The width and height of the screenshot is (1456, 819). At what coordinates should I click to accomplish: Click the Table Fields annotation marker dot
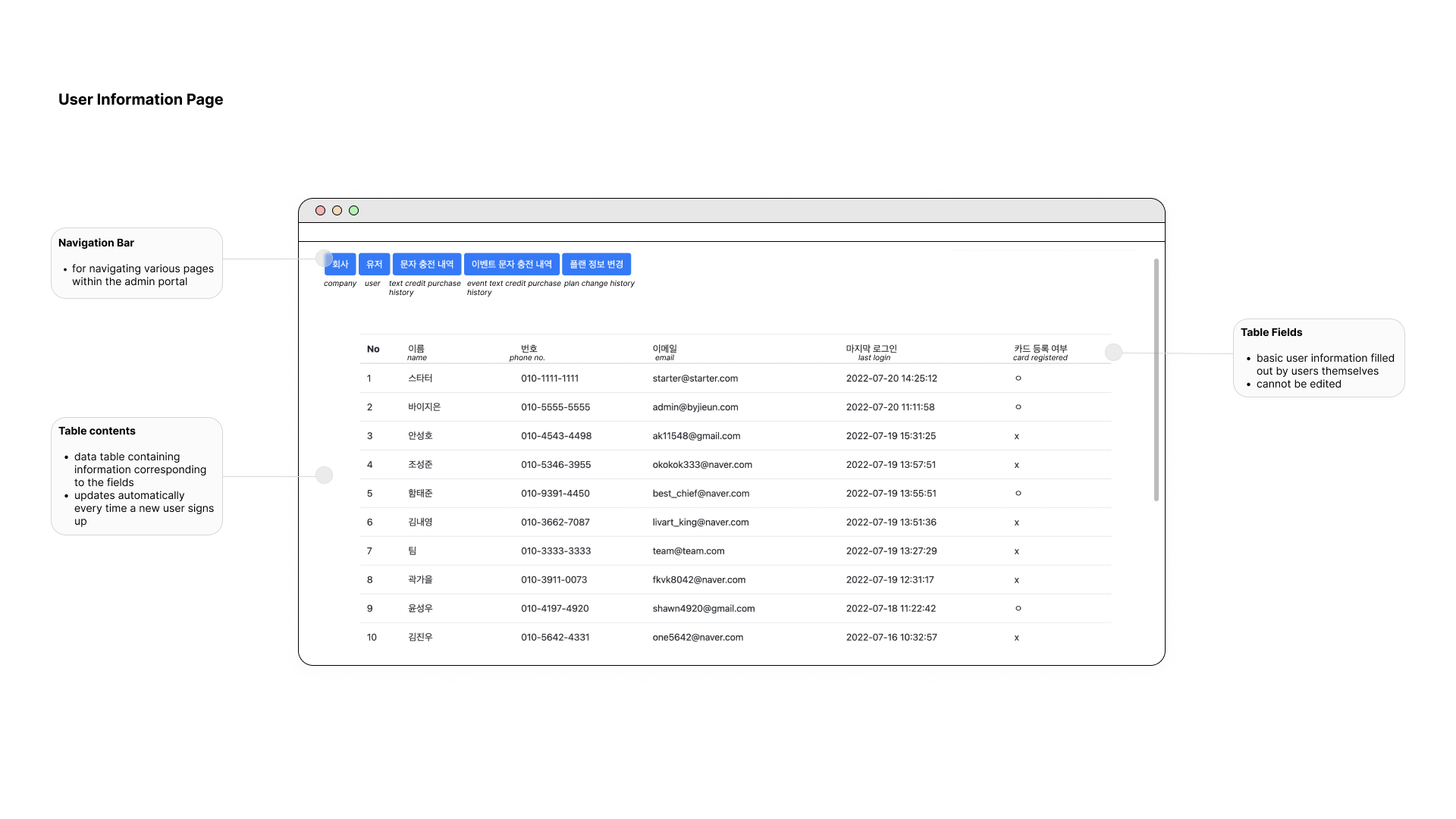[1113, 352]
